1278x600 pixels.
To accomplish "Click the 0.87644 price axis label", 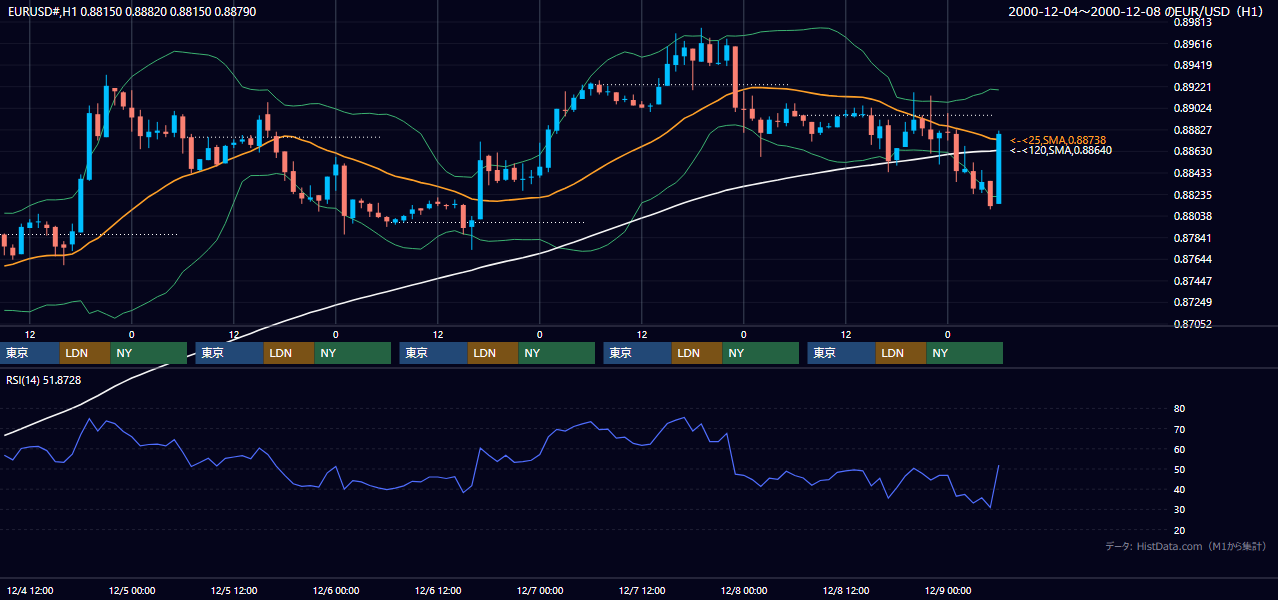I will (1192, 259).
